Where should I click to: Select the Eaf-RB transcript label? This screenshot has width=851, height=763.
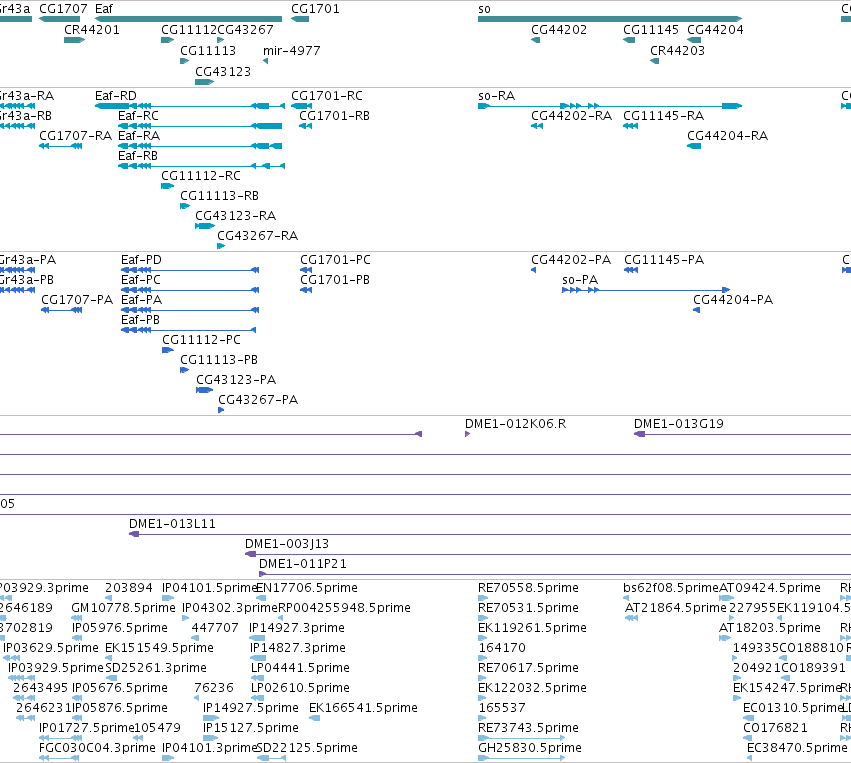tap(138, 156)
